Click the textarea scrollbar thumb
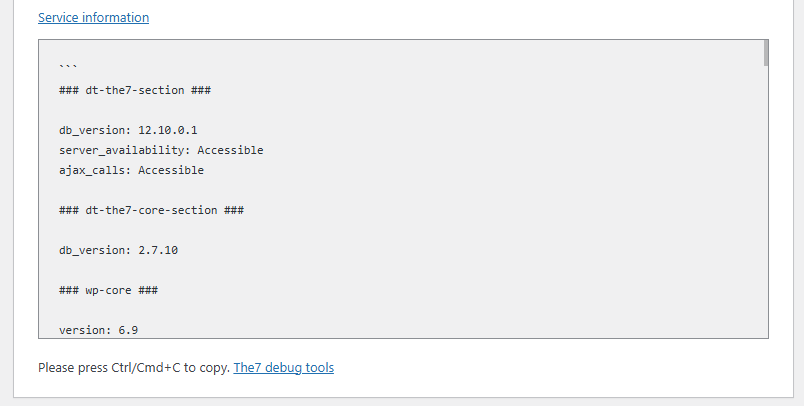The width and height of the screenshot is (804, 406). [x=765, y=53]
